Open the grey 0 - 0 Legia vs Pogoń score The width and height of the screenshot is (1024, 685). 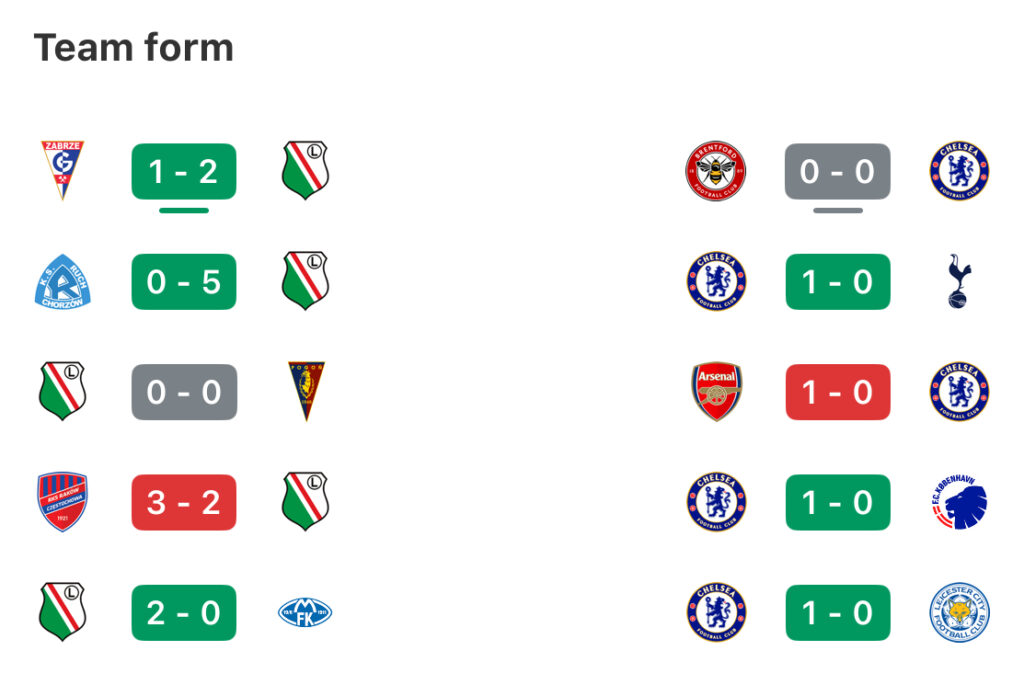tap(184, 392)
